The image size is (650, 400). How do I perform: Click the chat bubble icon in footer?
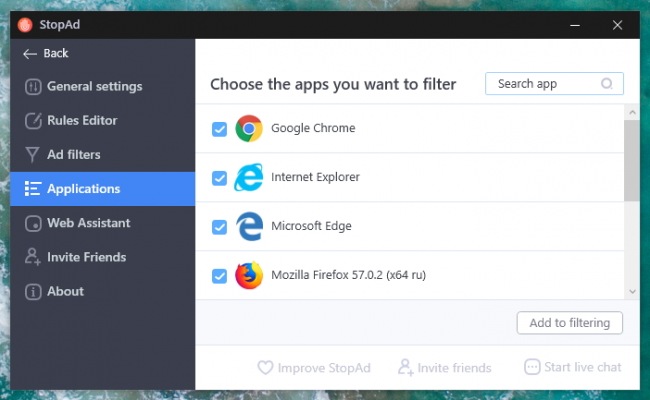click(532, 367)
